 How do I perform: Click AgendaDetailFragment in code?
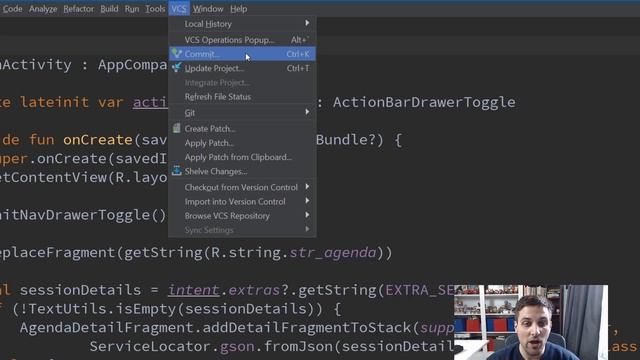107,328
